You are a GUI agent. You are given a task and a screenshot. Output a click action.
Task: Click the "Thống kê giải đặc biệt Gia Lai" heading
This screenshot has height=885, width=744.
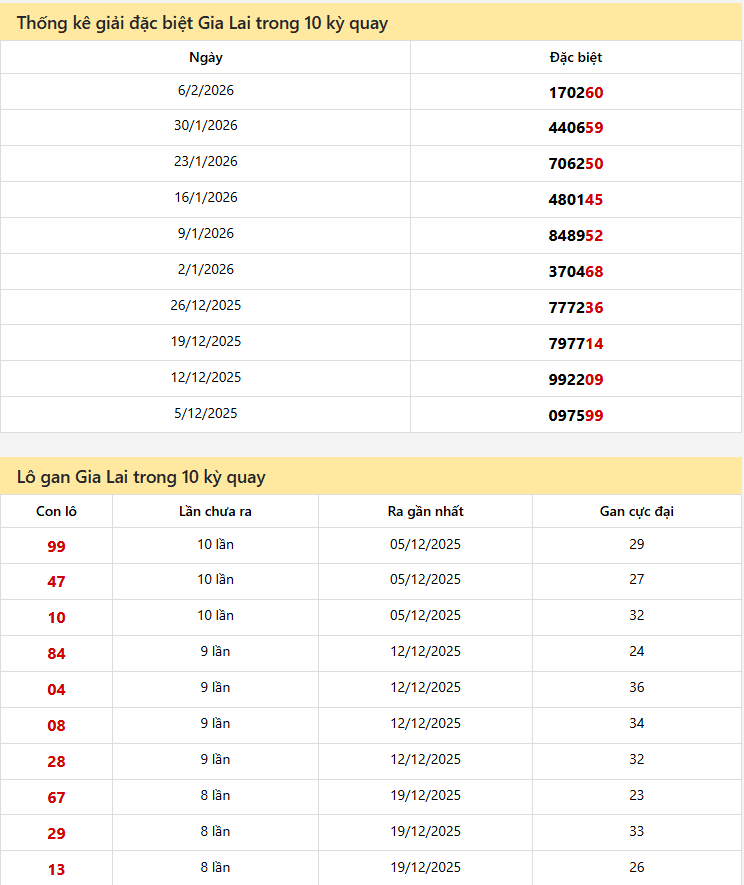click(x=202, y=23)
